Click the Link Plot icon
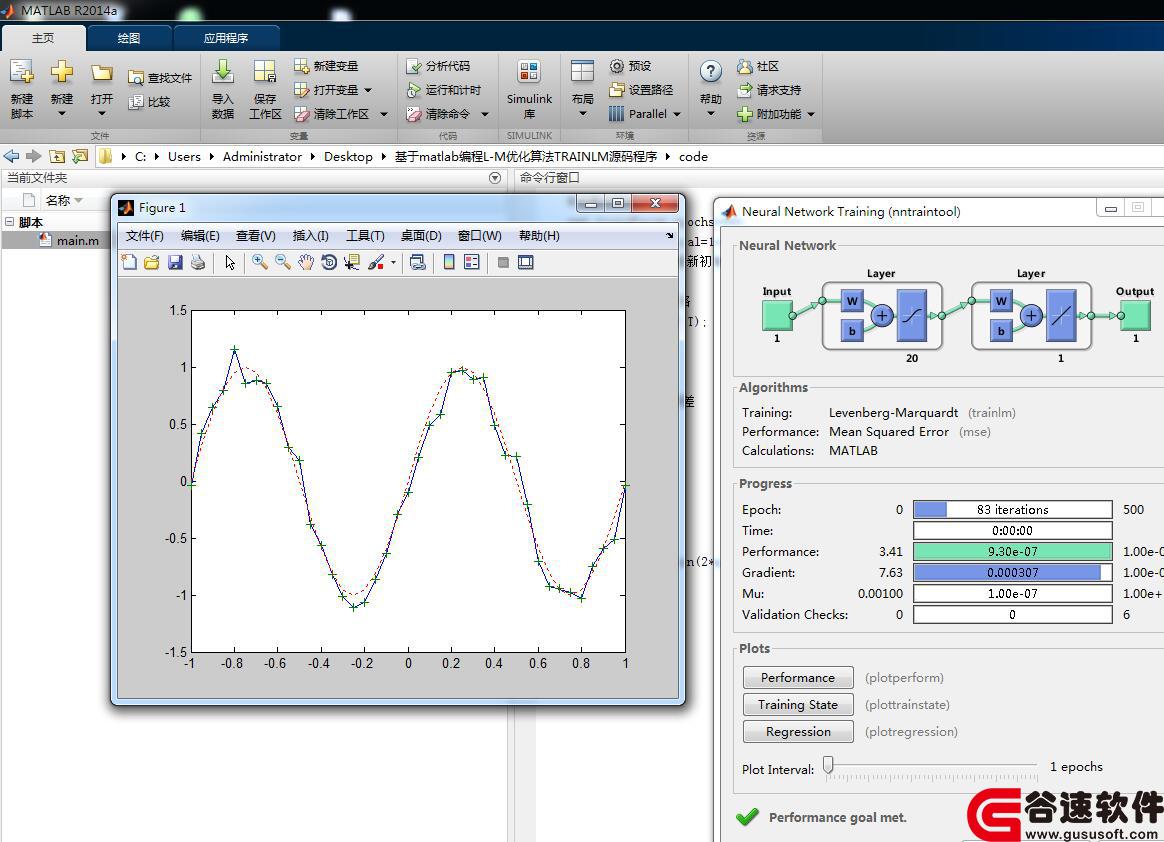This screenshot has width=1164, height=842. [x=418, y=262]
